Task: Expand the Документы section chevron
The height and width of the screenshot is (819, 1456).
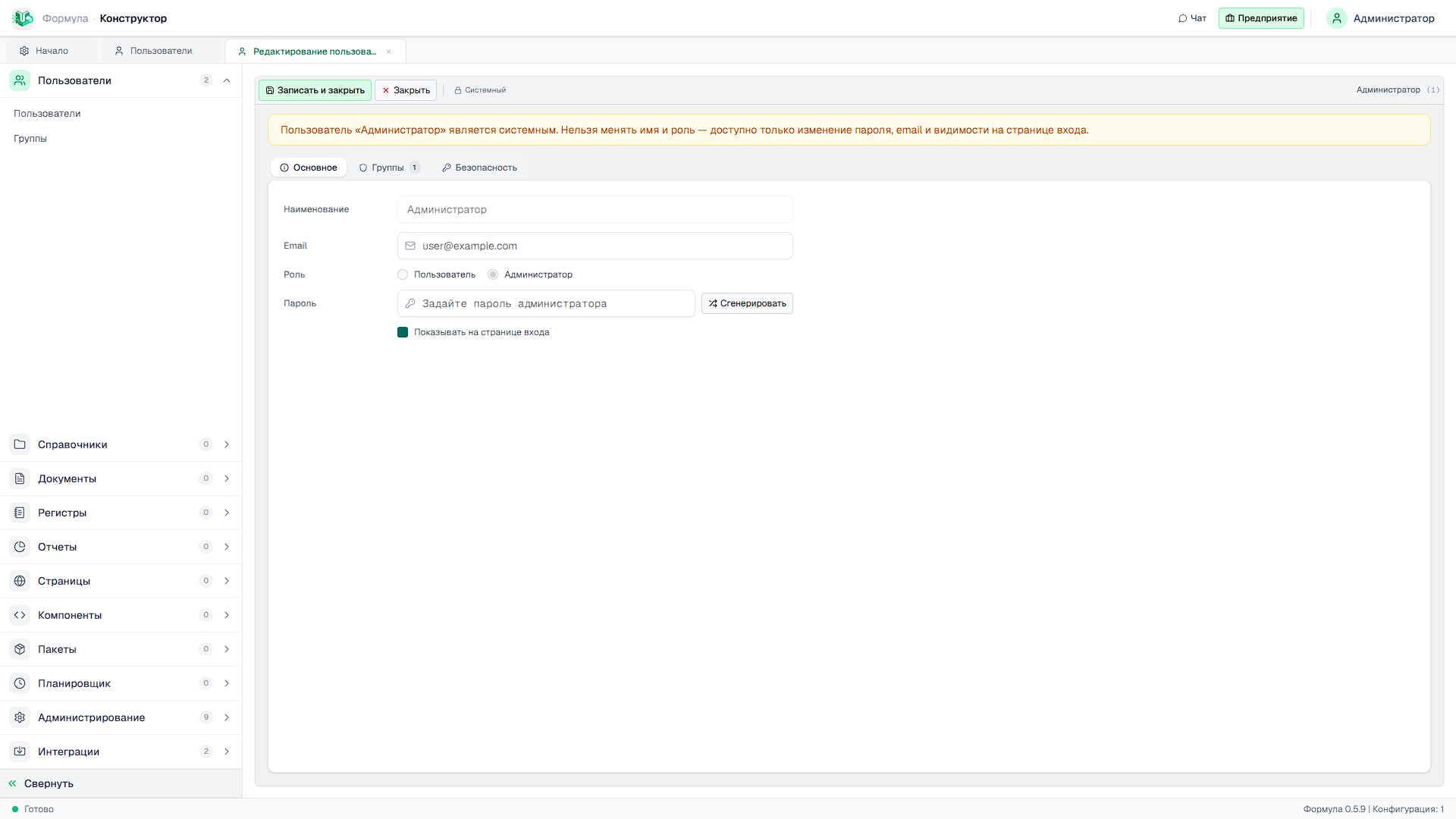Action: click(x=227, y=479)
